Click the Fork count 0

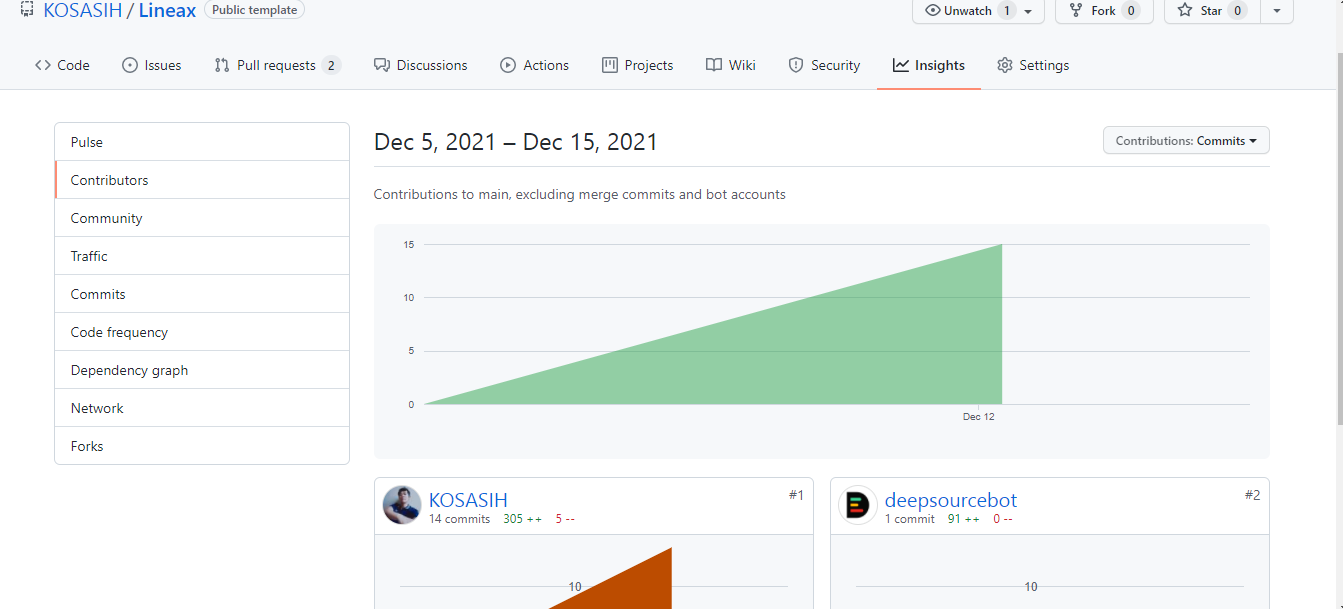[1131, 10]
